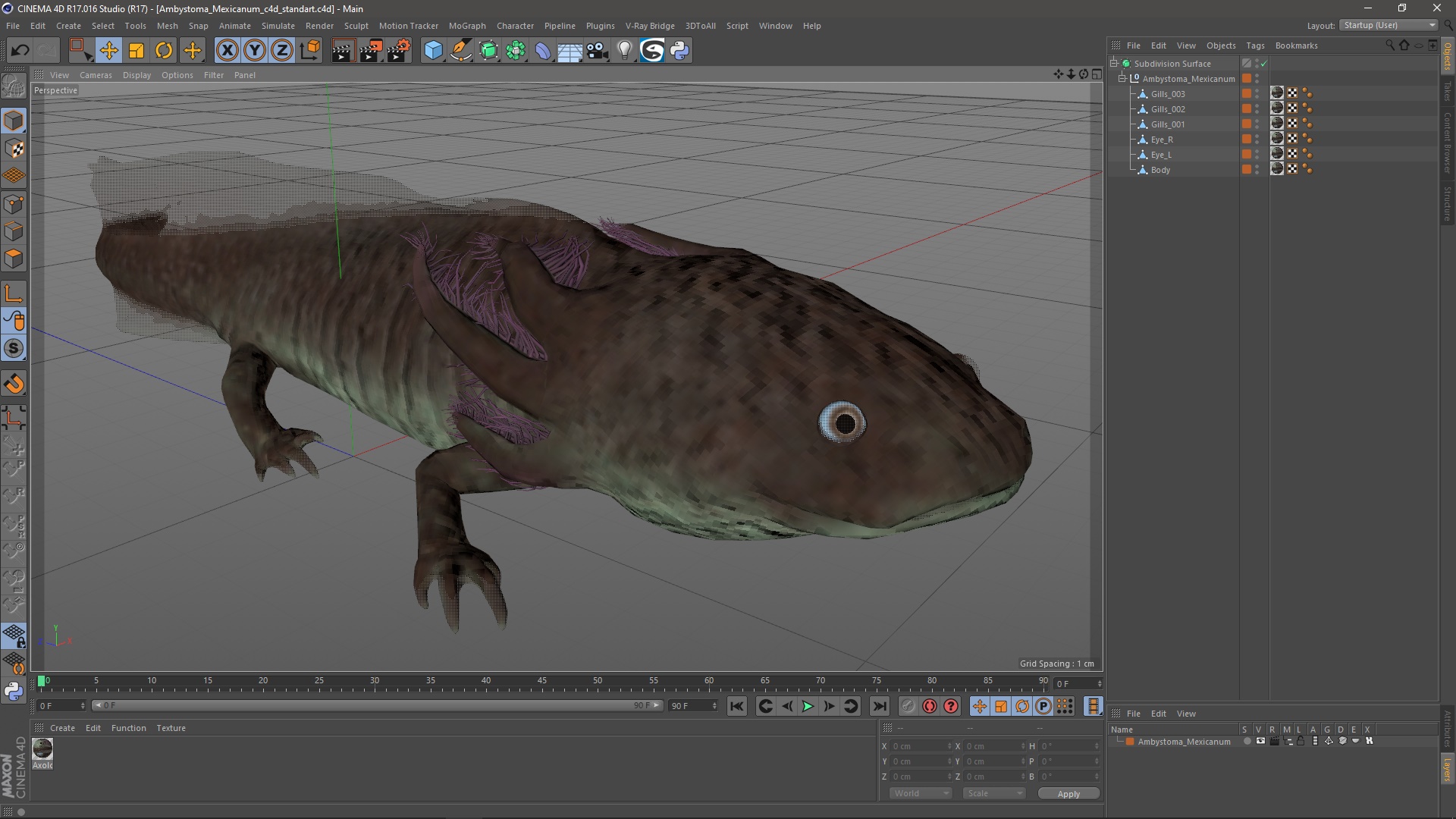Toggle visibility dots for Gills_002
The width and height of the screenshot is (1456, 819).
pos(1257,109)
